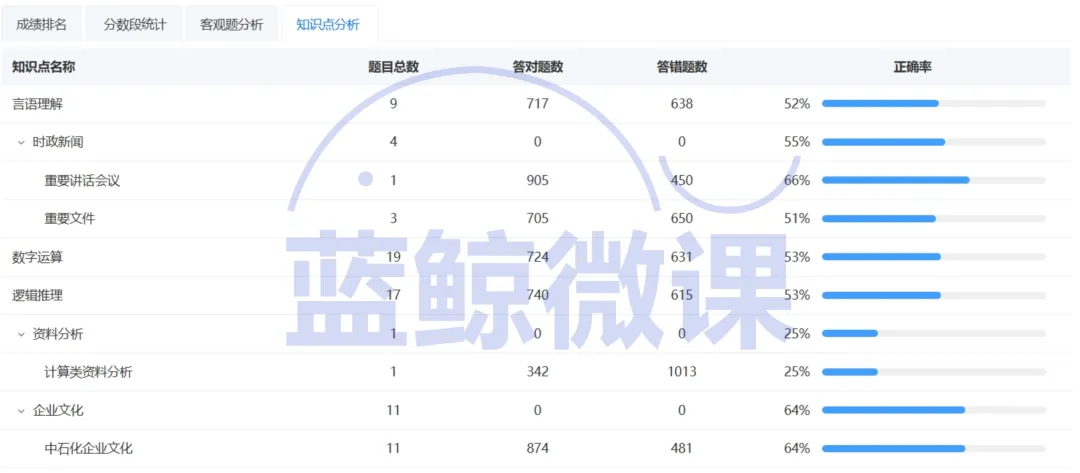
Task: Click 342 correct count for 计算类资料分析
Action: click(538, 372)
